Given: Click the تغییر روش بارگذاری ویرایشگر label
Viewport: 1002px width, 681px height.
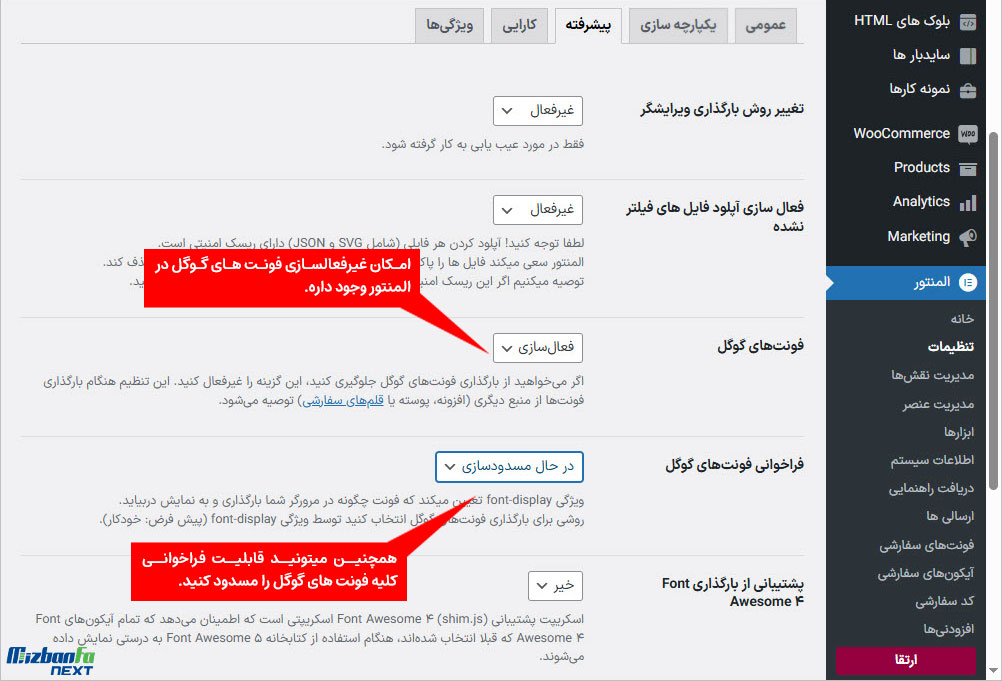Looking at the screenshot, I should tap(722, 109).
